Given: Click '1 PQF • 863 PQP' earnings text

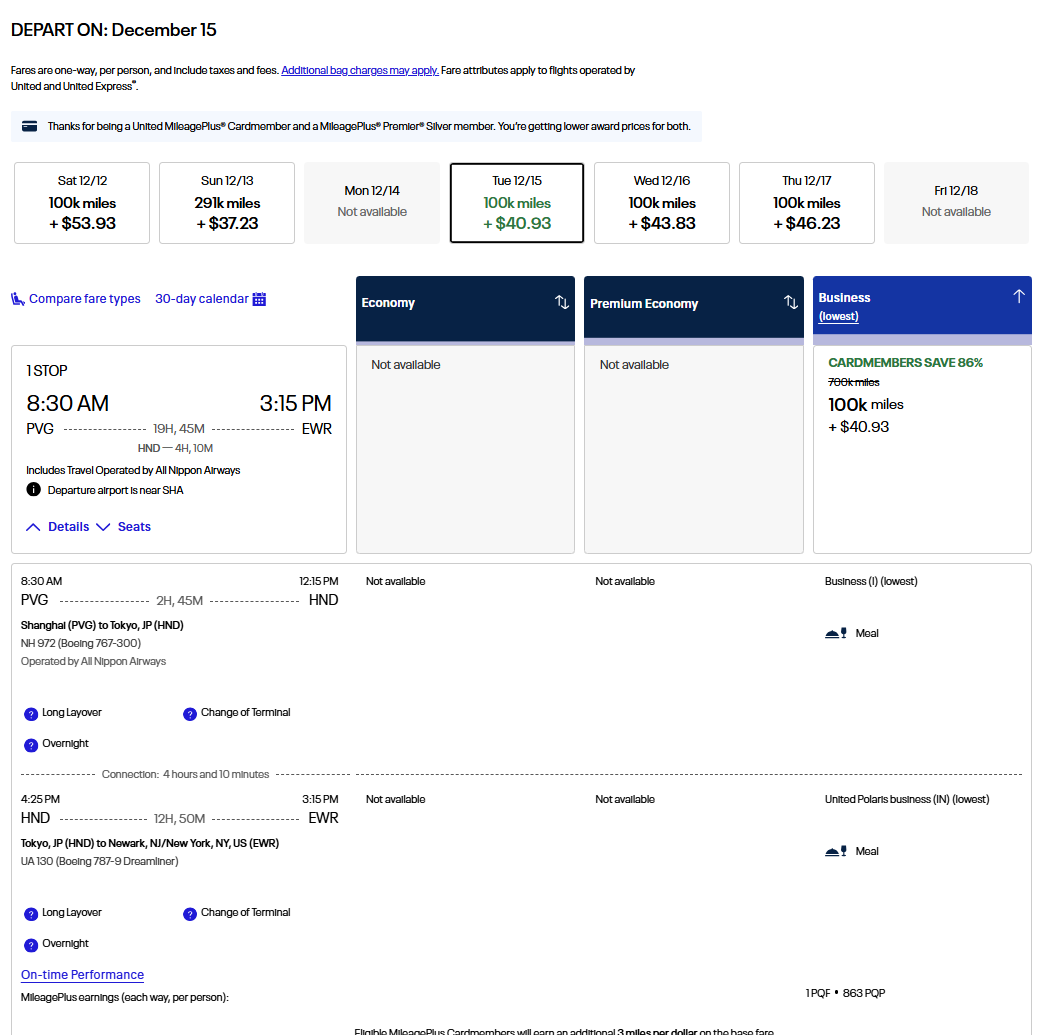Looking at the screenshot, I should [846, 993].
